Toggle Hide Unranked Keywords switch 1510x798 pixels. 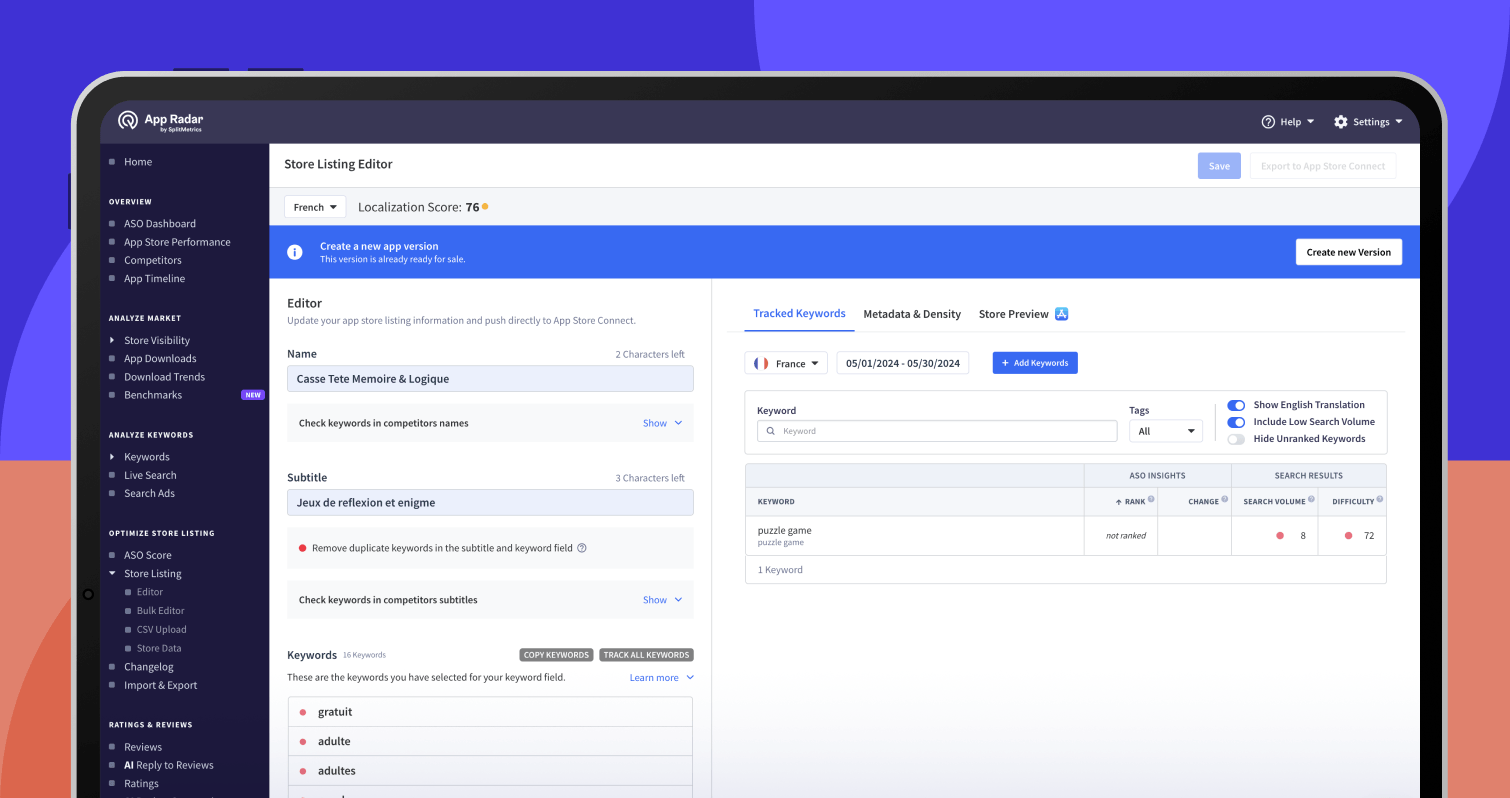[1236, 439]
